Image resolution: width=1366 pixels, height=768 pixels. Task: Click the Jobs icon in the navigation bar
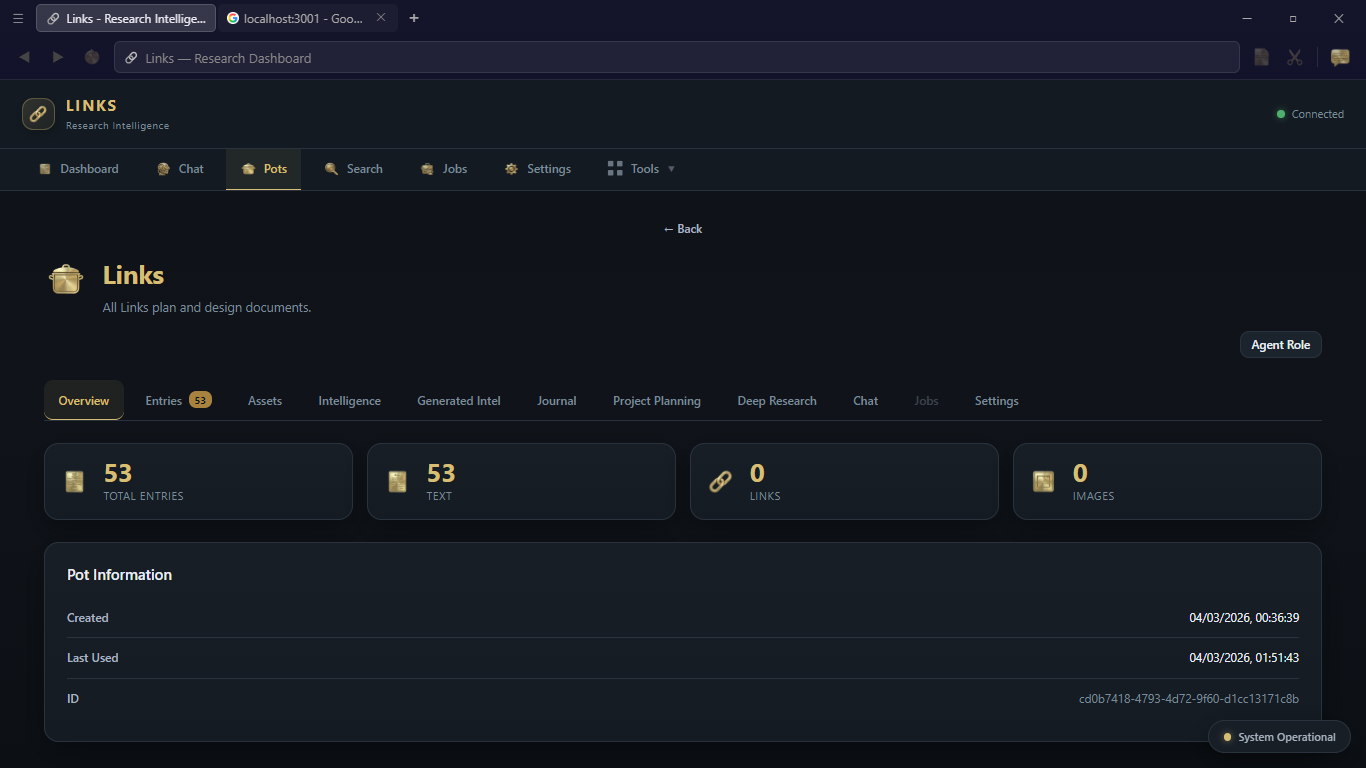click(x=428, y=169)
